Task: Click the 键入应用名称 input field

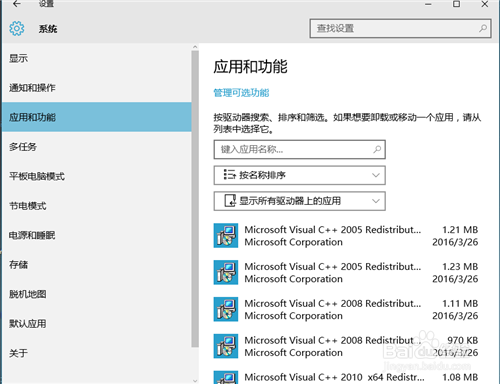Action: 300,149
